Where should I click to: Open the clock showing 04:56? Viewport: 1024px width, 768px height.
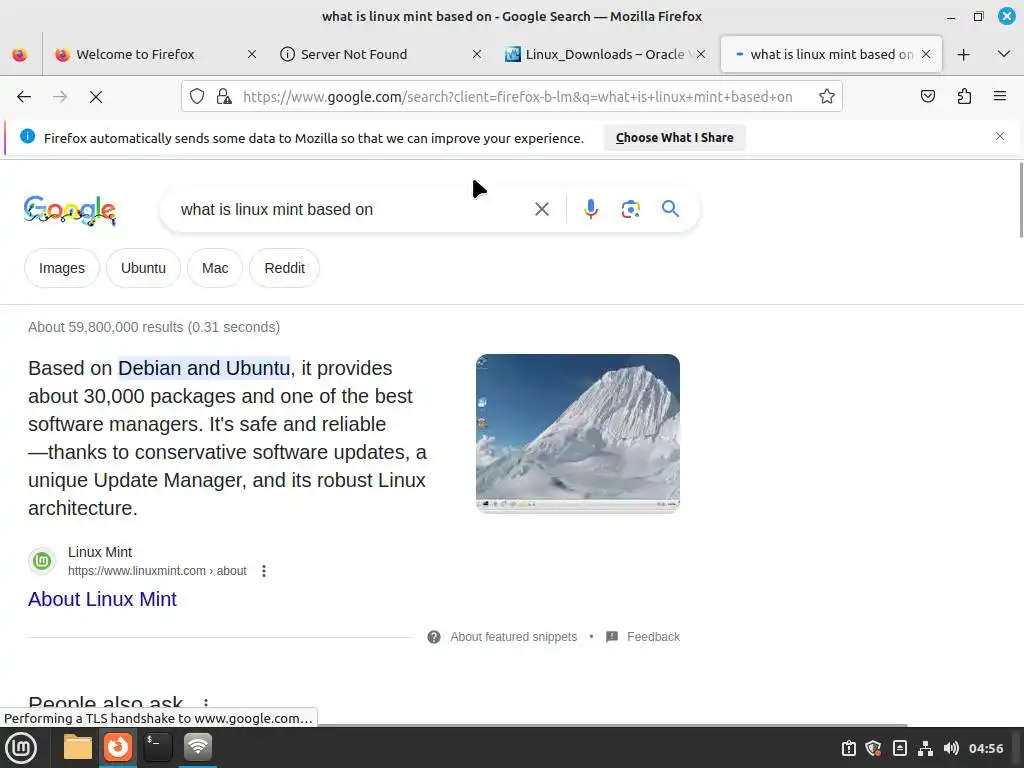(986, 748)
